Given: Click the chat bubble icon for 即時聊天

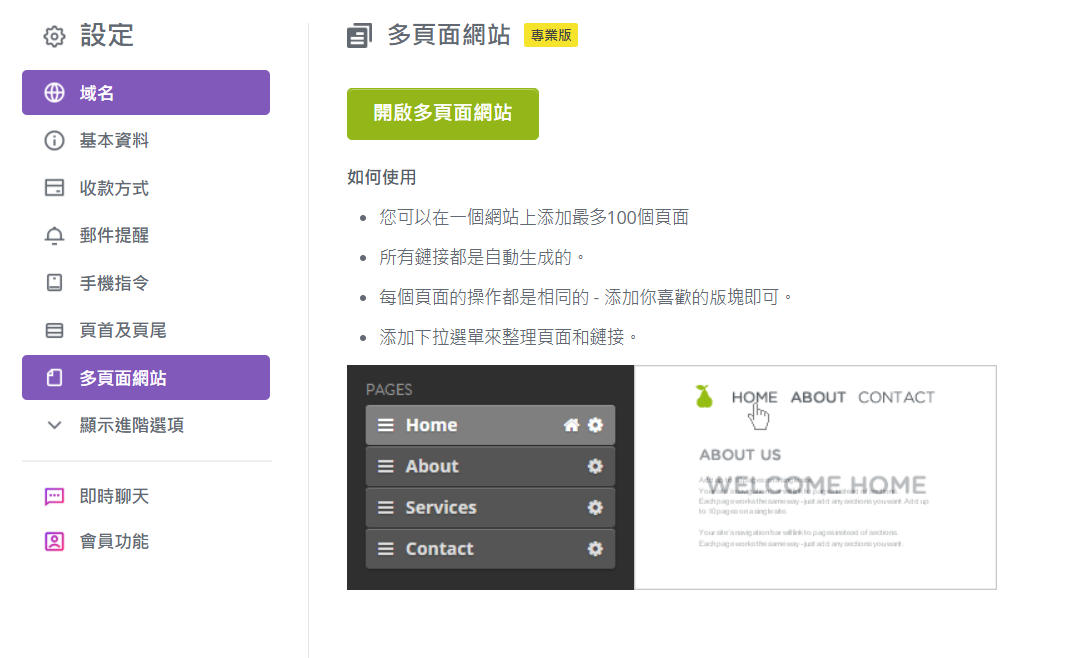Looking at the screenshot, I should tap(55, 496).
